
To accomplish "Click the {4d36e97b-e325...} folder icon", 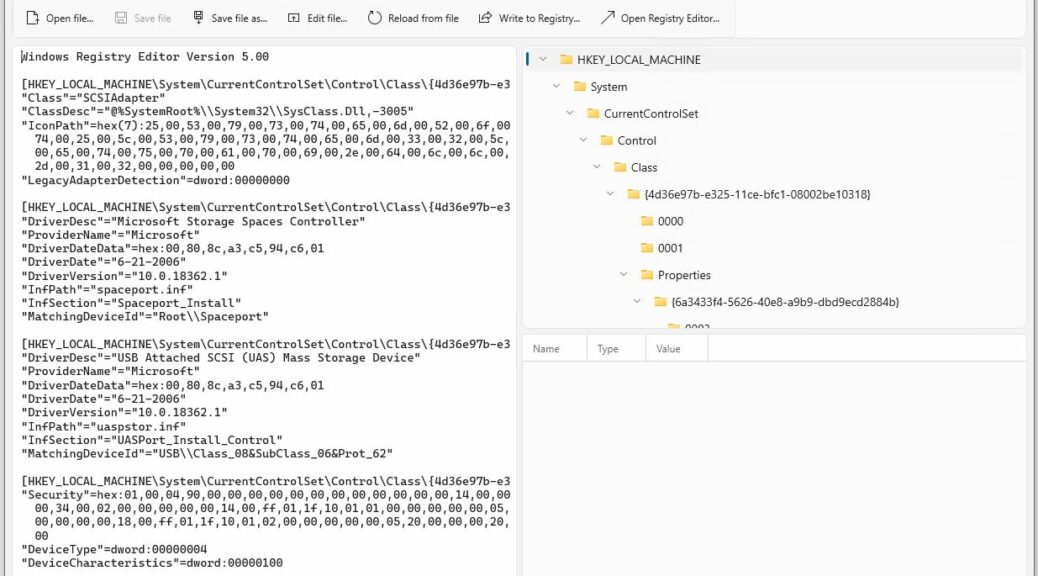I will pos(634,194).
